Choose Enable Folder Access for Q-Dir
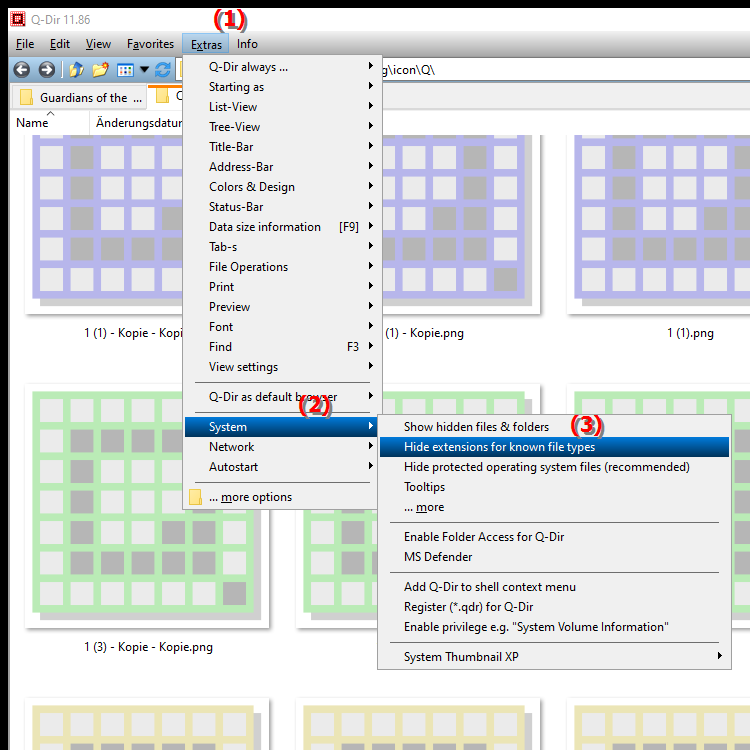Viewport: 750px width, 750px height. (554, 537)
